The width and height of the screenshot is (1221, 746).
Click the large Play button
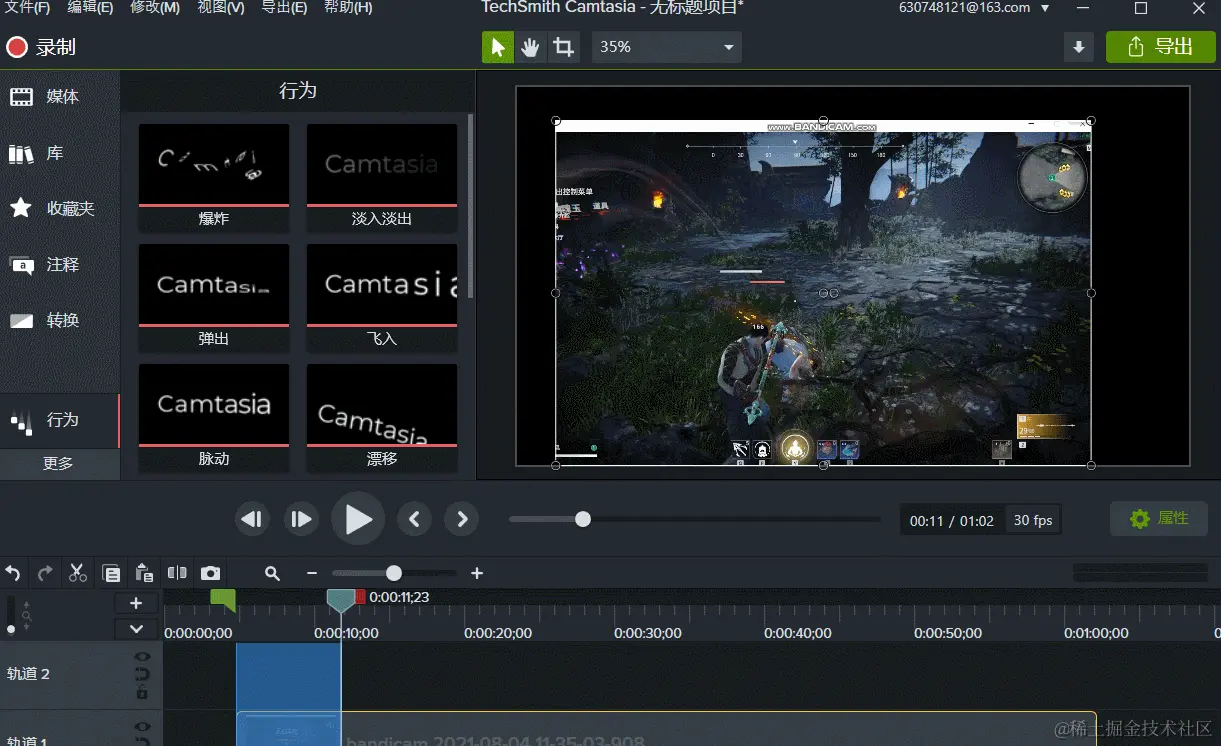click(x=358, y=519)
